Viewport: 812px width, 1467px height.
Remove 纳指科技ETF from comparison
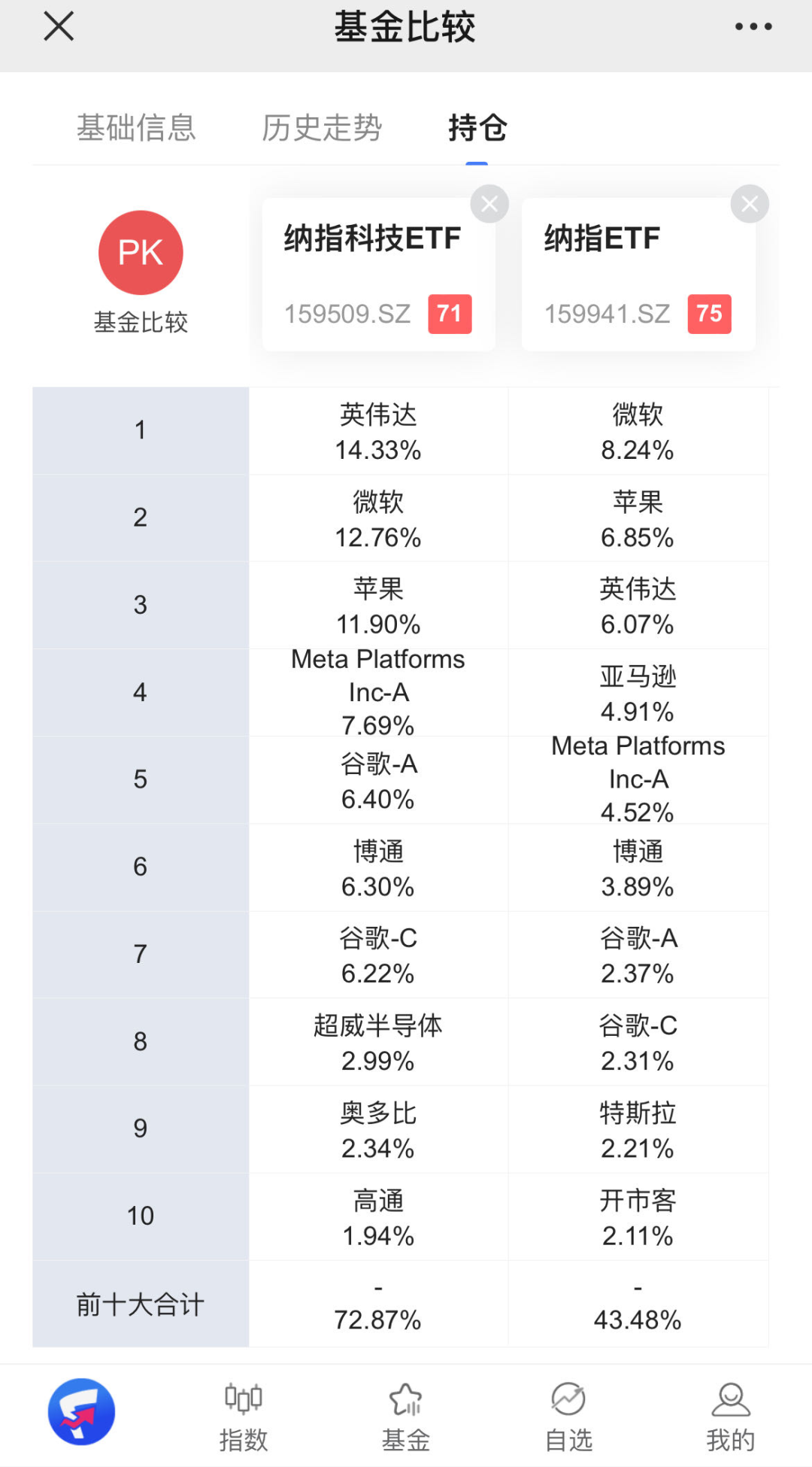tap(489, 204)
